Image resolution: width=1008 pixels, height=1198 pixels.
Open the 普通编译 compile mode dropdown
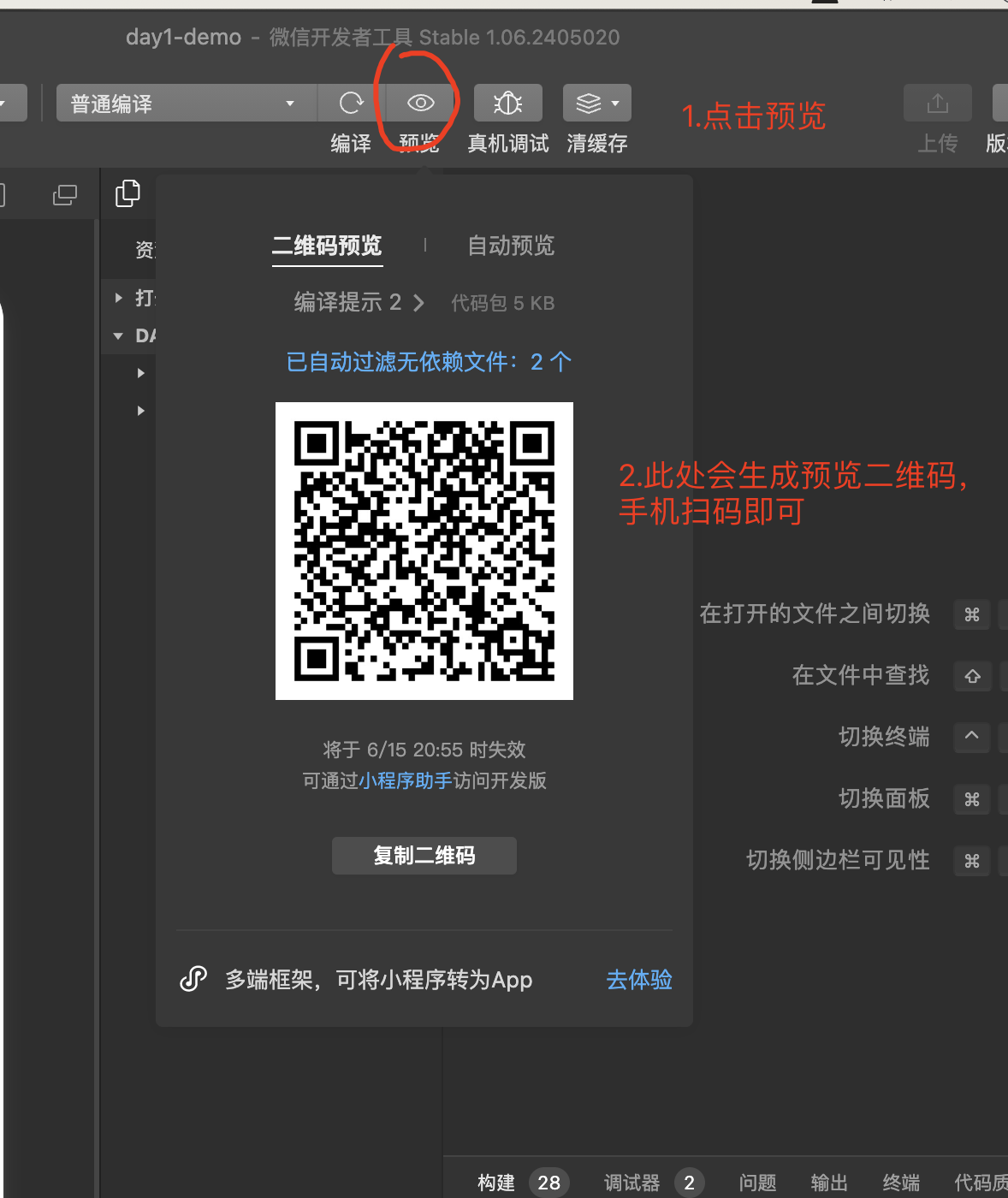point(186,103)
